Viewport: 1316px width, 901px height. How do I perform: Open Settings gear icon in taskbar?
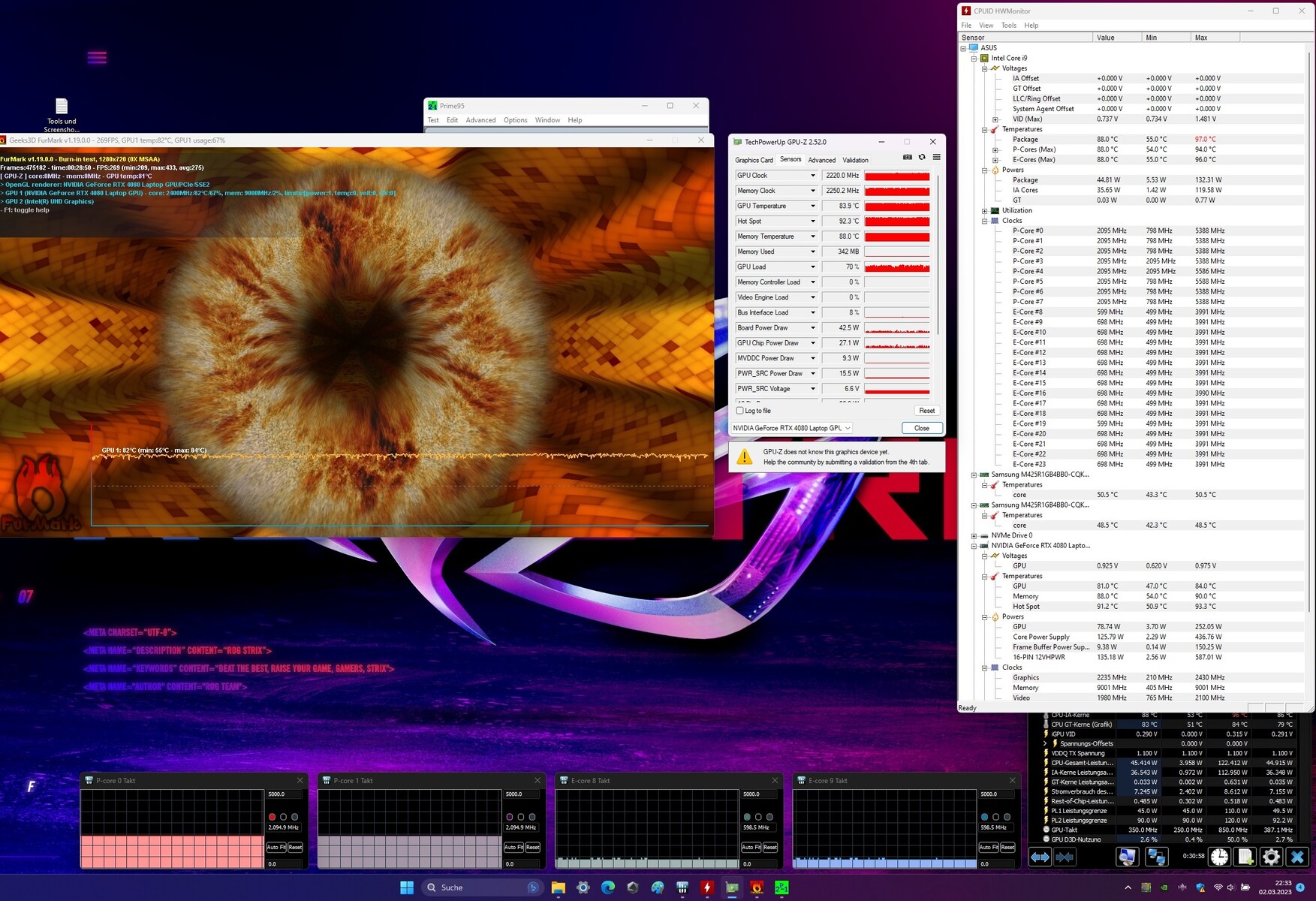click(x=583, y=887)
